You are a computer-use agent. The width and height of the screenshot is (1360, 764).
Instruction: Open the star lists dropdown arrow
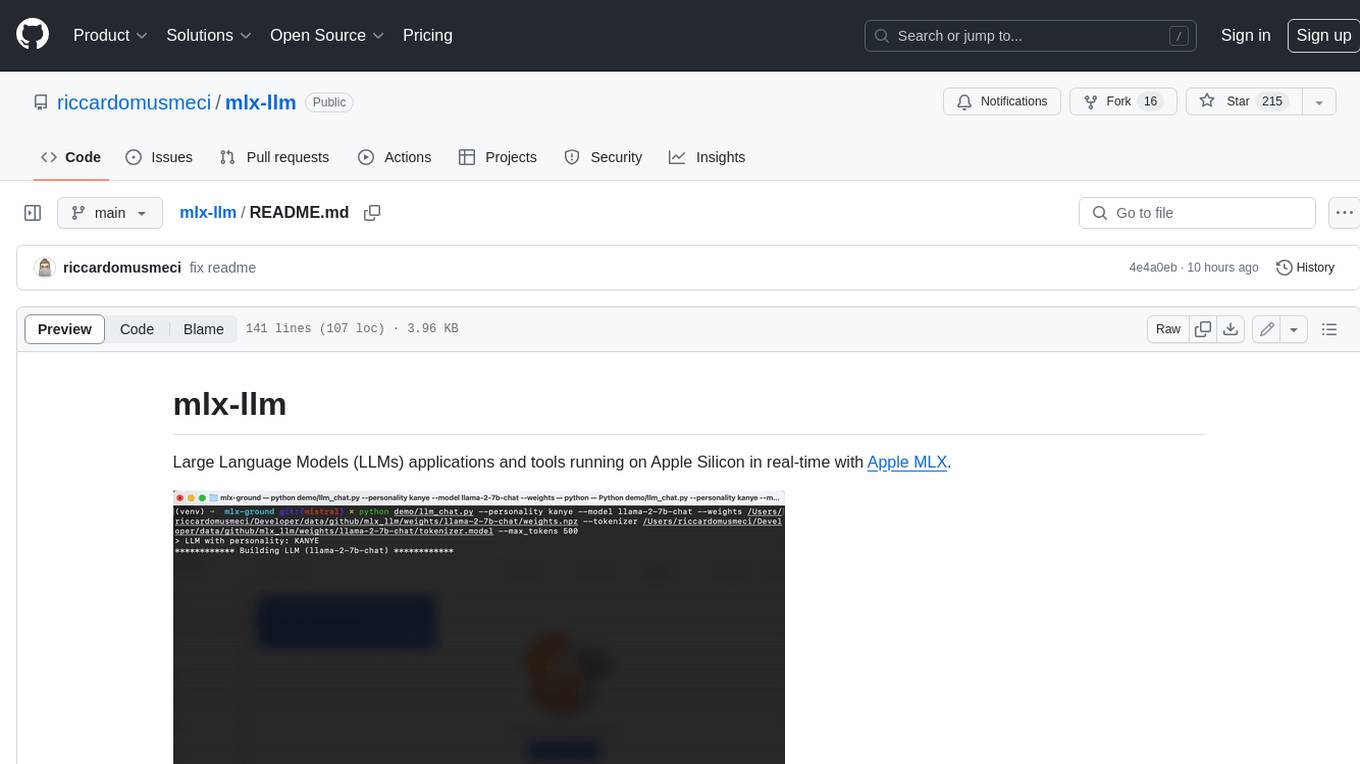pyautogui.click(x=1318, y=101)
